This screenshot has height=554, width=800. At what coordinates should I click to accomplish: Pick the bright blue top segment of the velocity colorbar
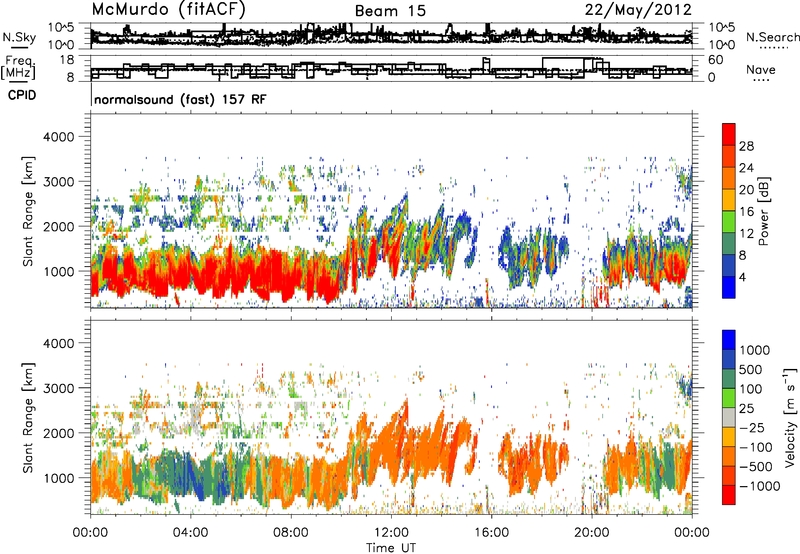click(x=729, y=340)
